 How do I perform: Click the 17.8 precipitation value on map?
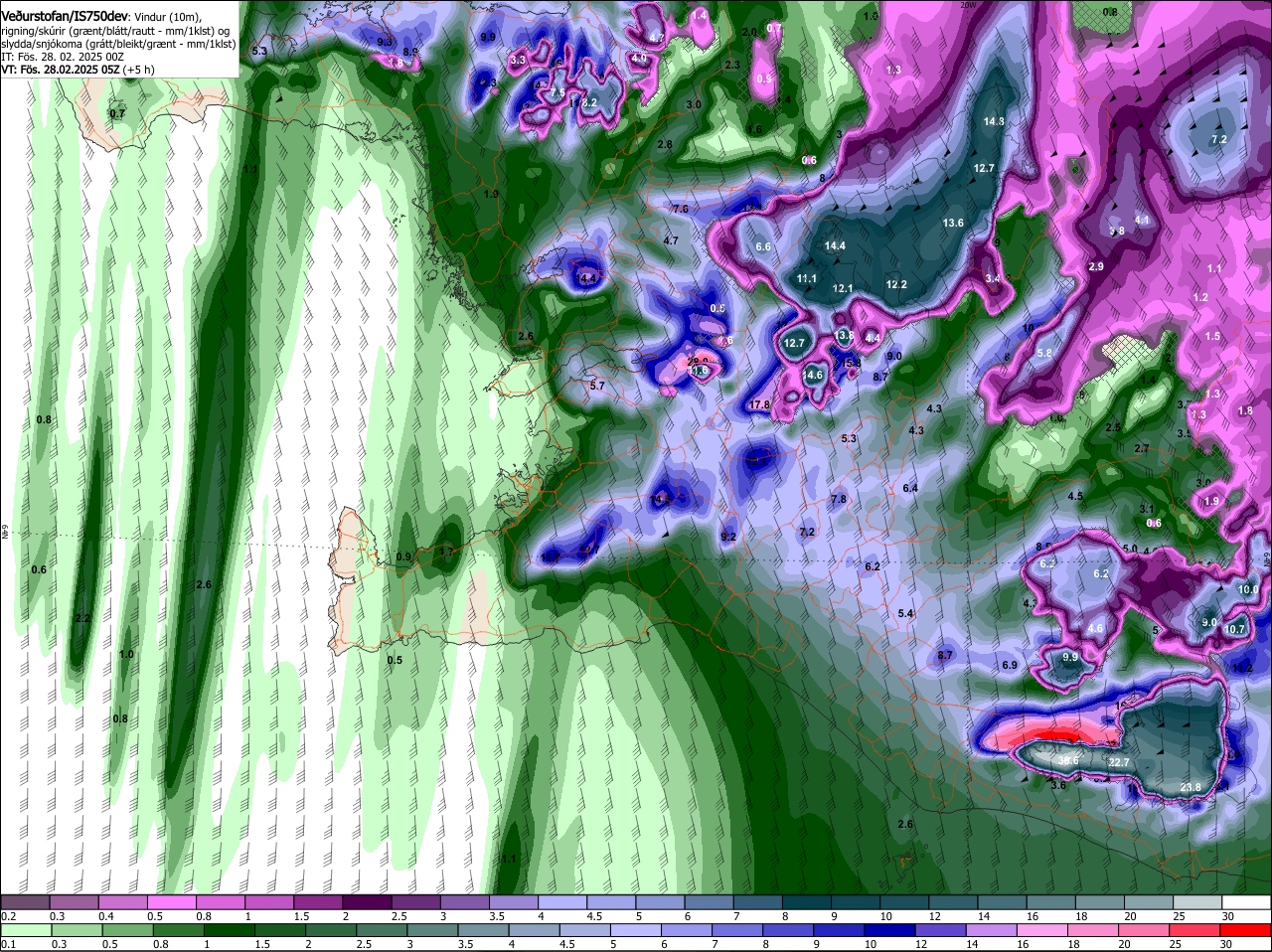[760, 404]
